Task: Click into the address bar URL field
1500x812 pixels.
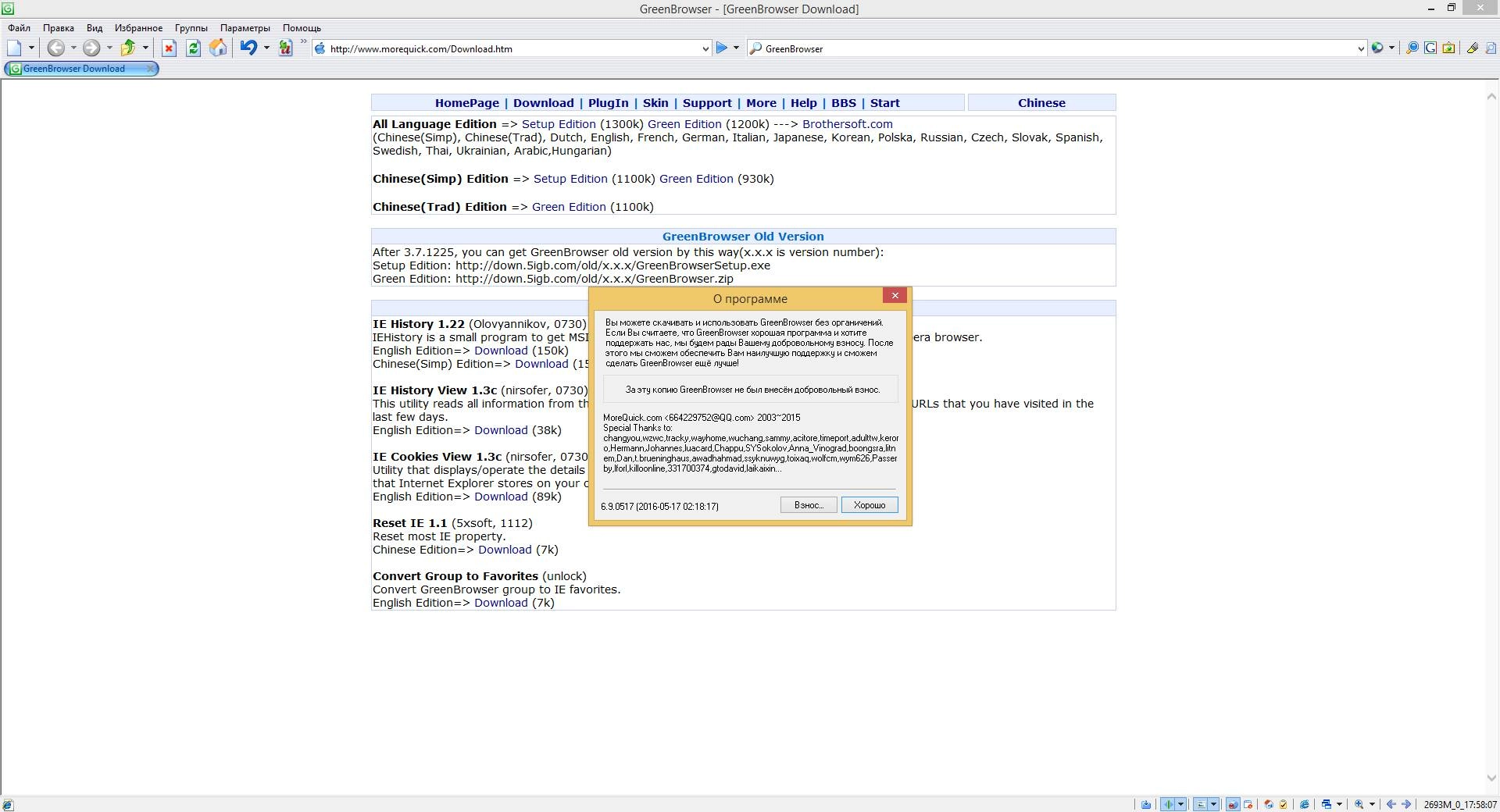Action: click(x=512, y=48)
